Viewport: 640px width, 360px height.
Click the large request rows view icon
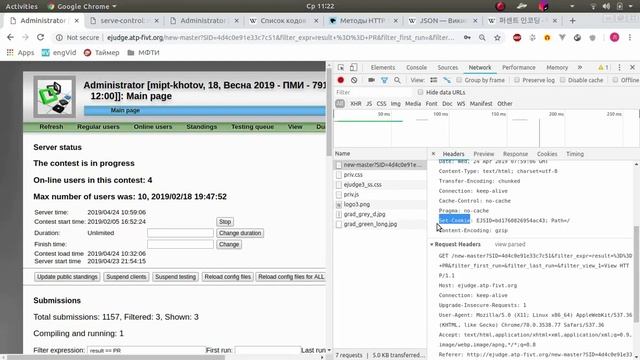pyautogui.click(x=433, y=80)
